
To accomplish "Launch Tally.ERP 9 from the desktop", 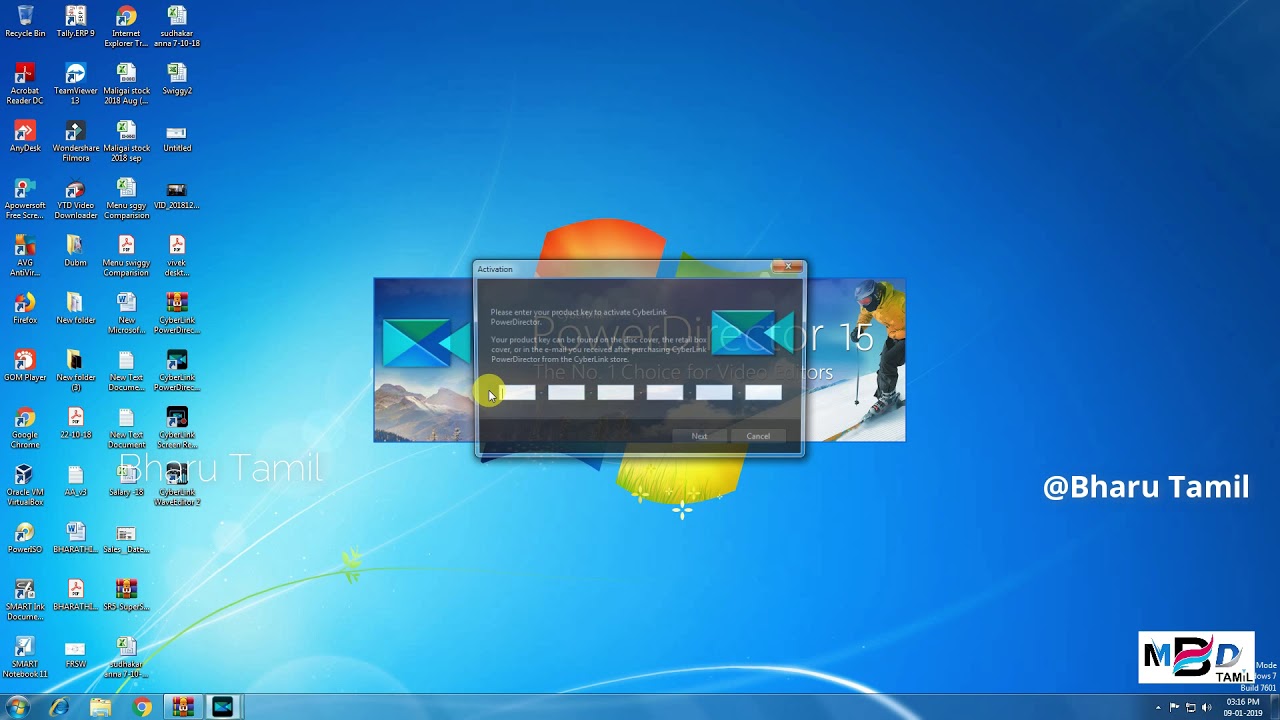I will click(75, 21).
